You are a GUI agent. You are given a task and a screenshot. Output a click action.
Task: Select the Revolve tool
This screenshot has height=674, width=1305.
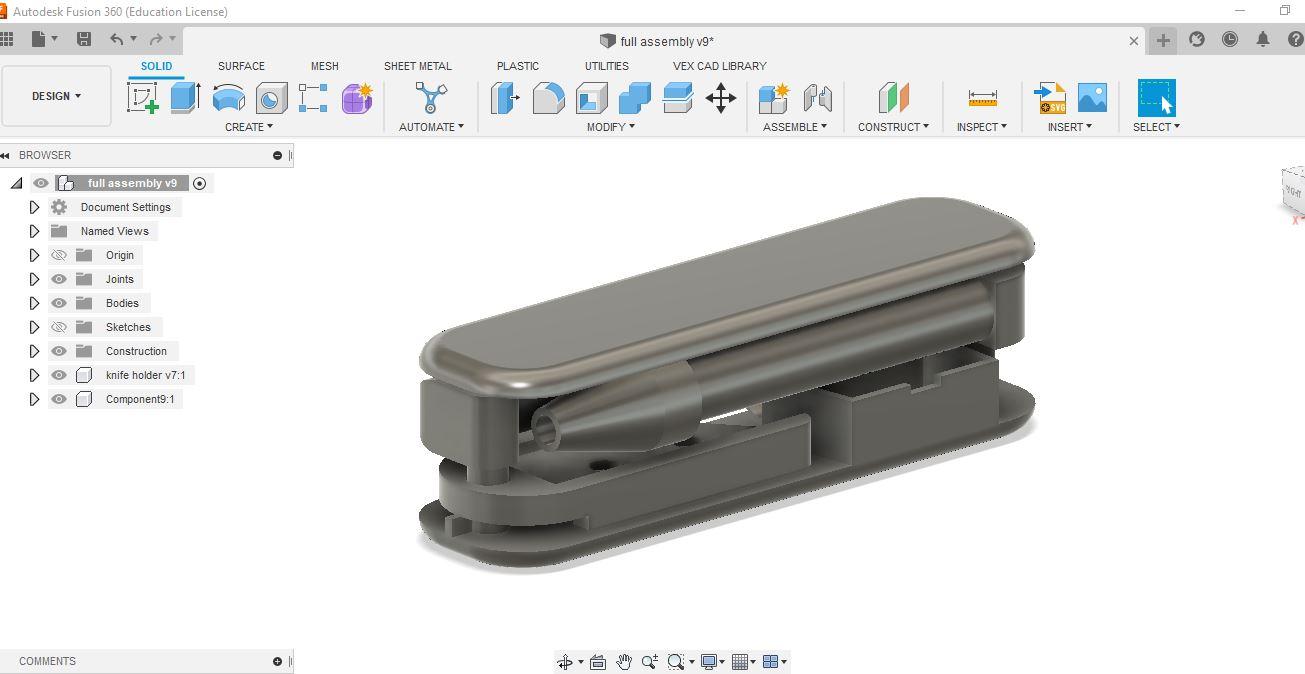[x=229, y=98]
